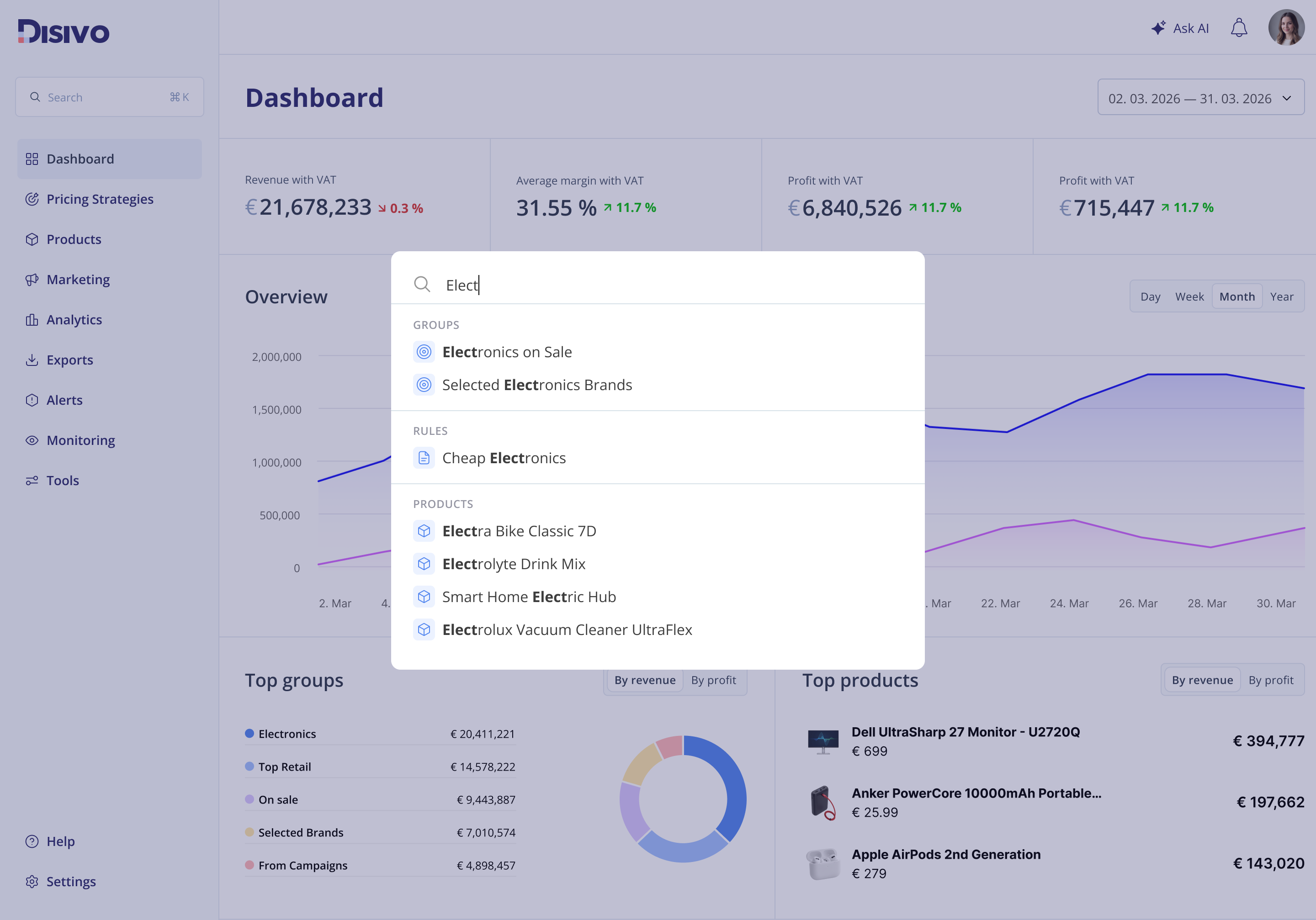Screen dimensions: 1316x920
Task: Click the Ask AI sparkle icon
Action: pos(1158,27)
